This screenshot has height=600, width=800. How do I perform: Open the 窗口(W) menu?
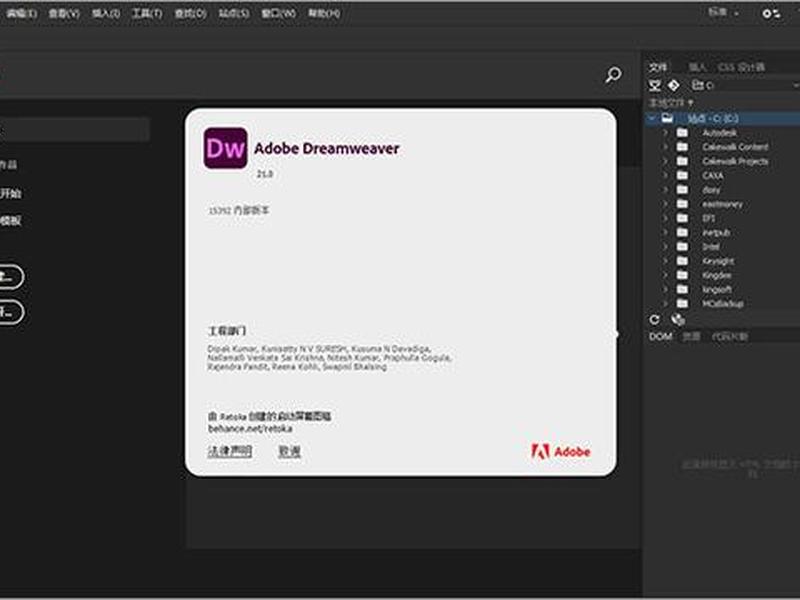tap(279, 13)
